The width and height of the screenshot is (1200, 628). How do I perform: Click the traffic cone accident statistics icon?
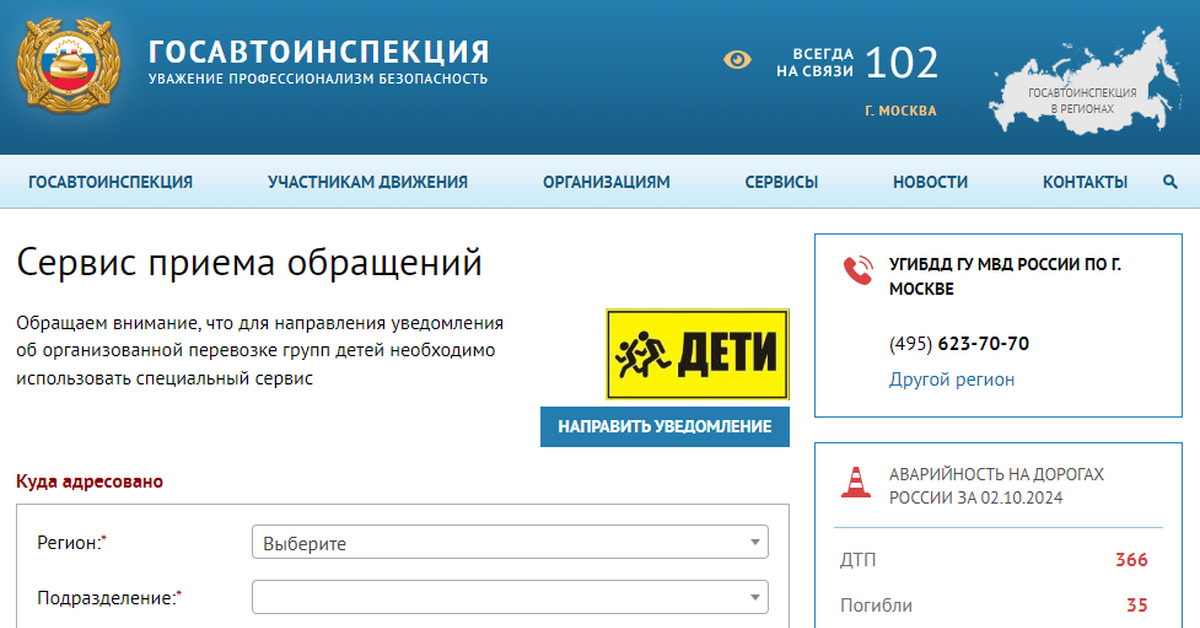(855, 482)
